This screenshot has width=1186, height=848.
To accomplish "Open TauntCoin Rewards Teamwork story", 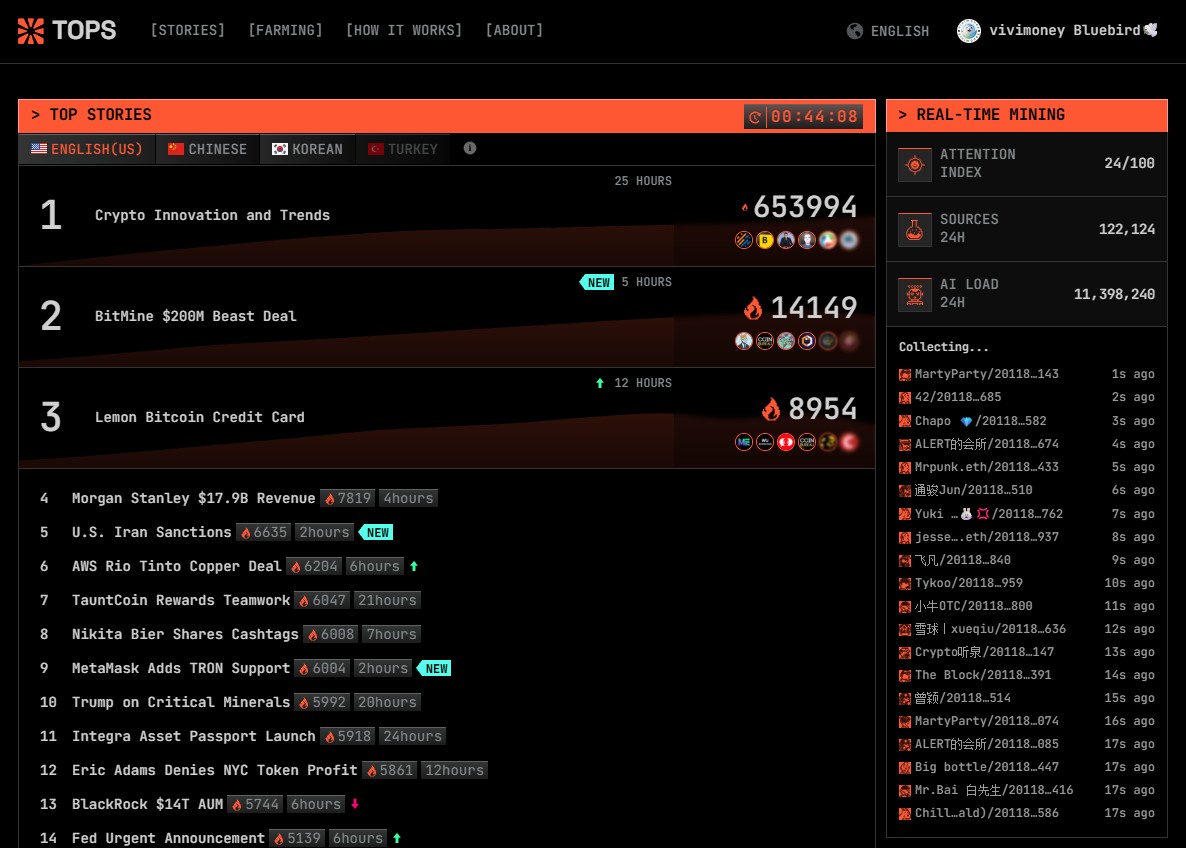I will tap(181, 601).
